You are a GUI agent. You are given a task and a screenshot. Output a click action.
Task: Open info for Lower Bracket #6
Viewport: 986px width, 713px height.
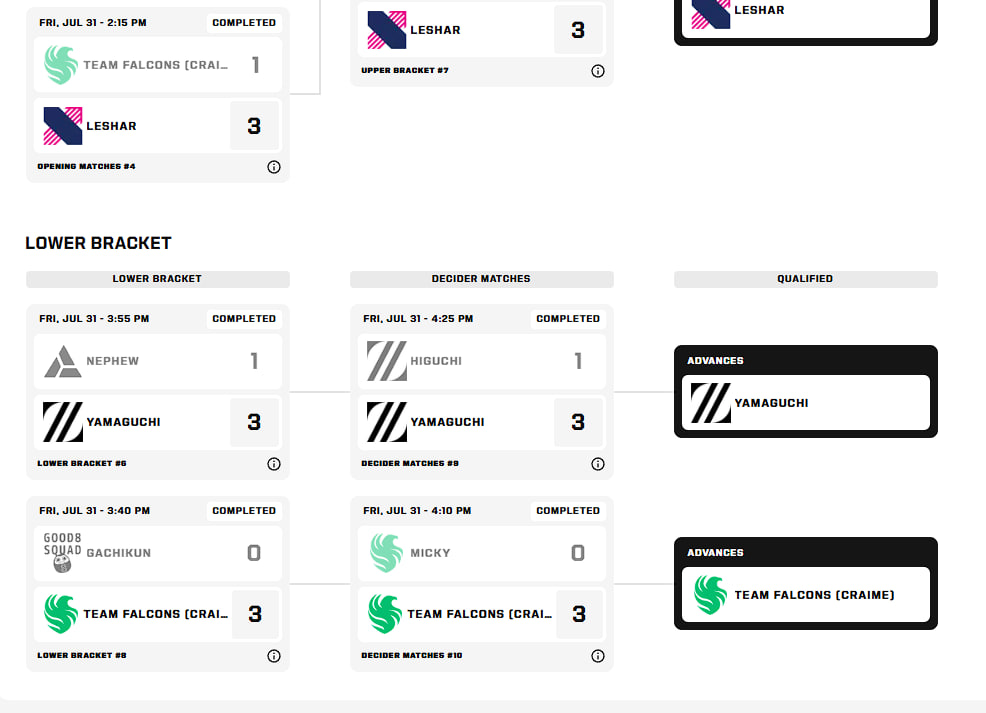[x=274, y=464]
